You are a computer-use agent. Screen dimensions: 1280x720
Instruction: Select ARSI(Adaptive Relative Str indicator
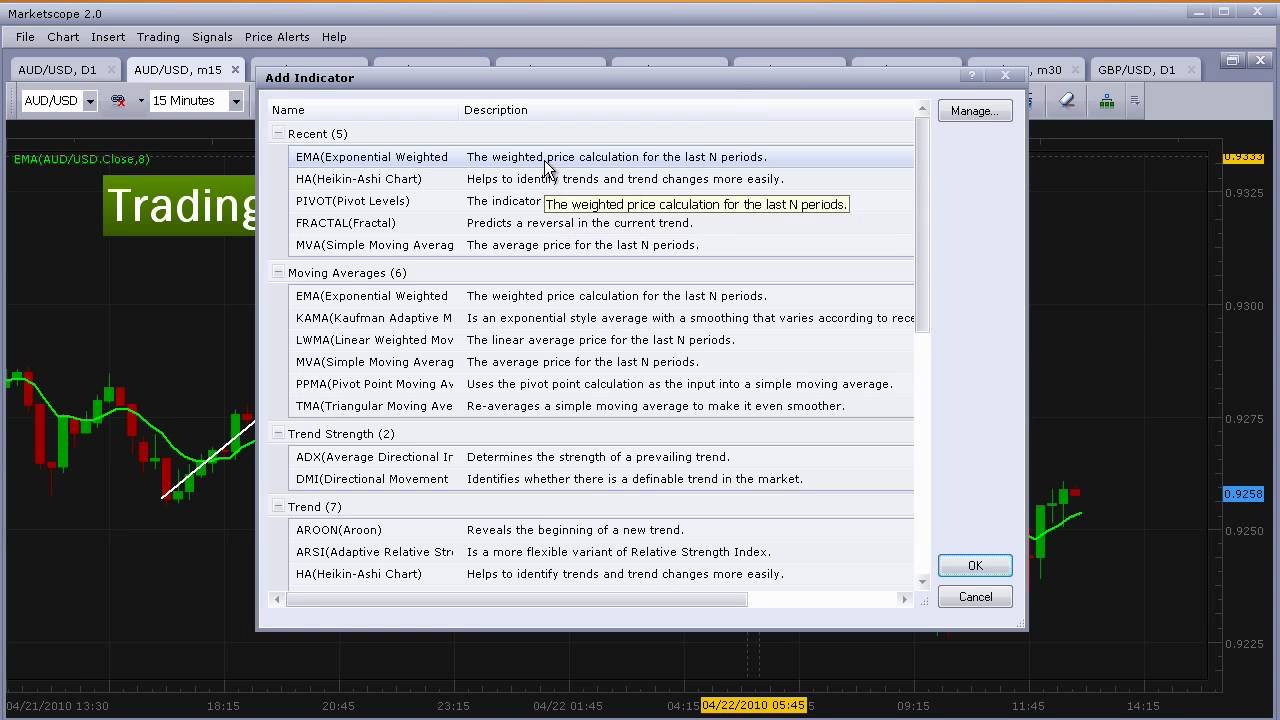point(603,552)
